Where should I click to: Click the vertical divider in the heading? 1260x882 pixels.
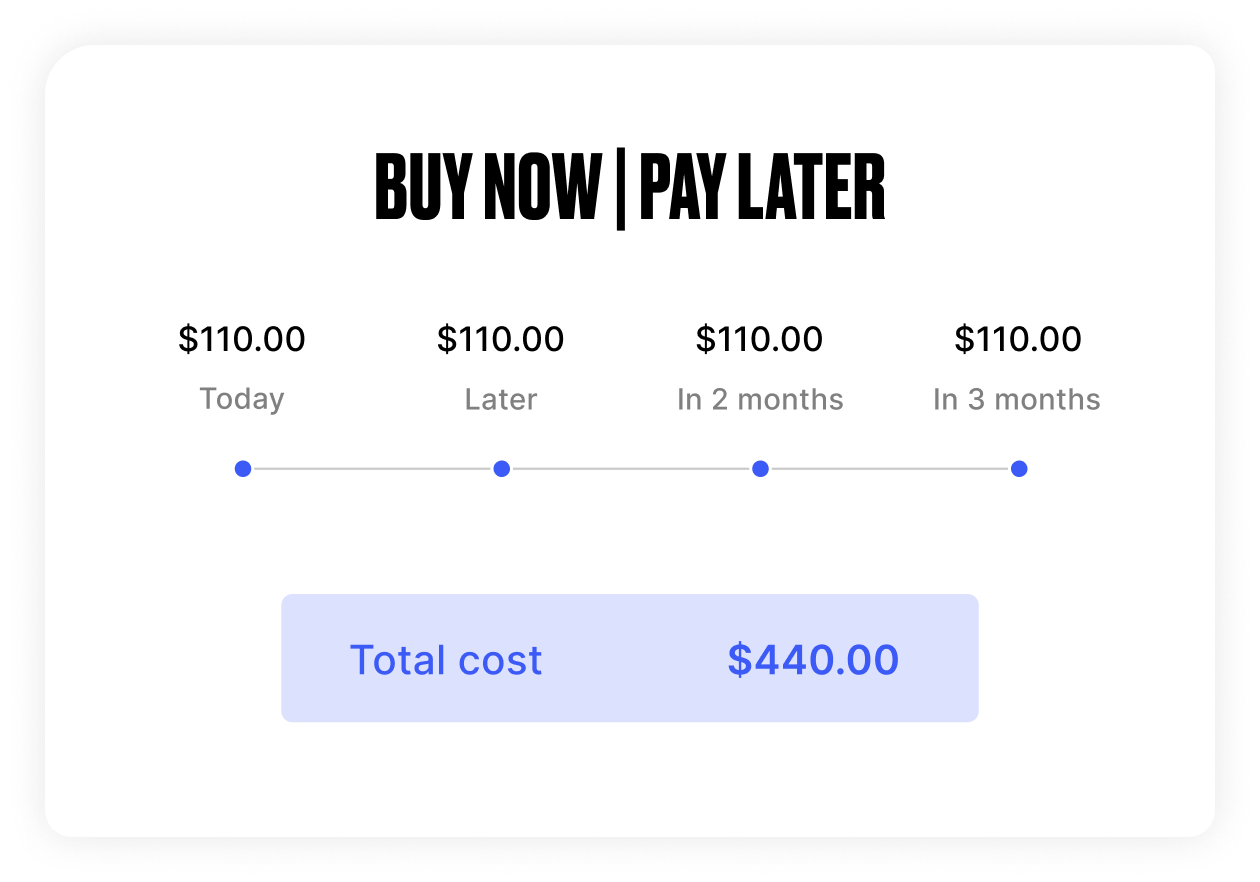(x=621, y=191)
